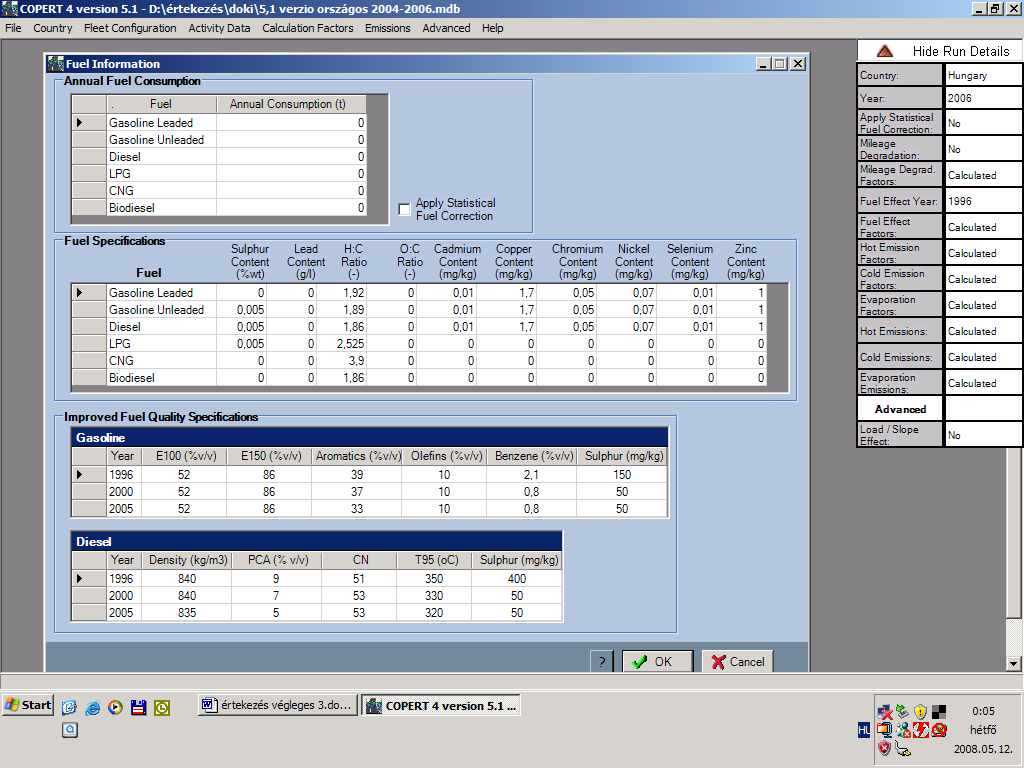
Task: Open the Help menu
Action: pyautogui.click(x=492, y=28)
